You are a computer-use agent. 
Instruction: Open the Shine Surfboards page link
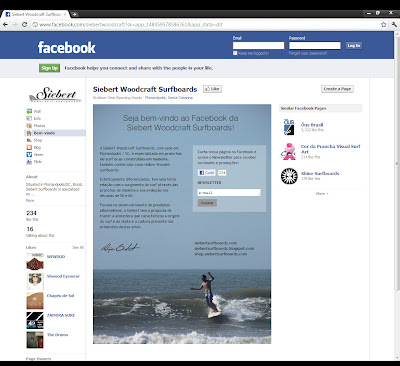pyautogui.click(x=320, y=173)
